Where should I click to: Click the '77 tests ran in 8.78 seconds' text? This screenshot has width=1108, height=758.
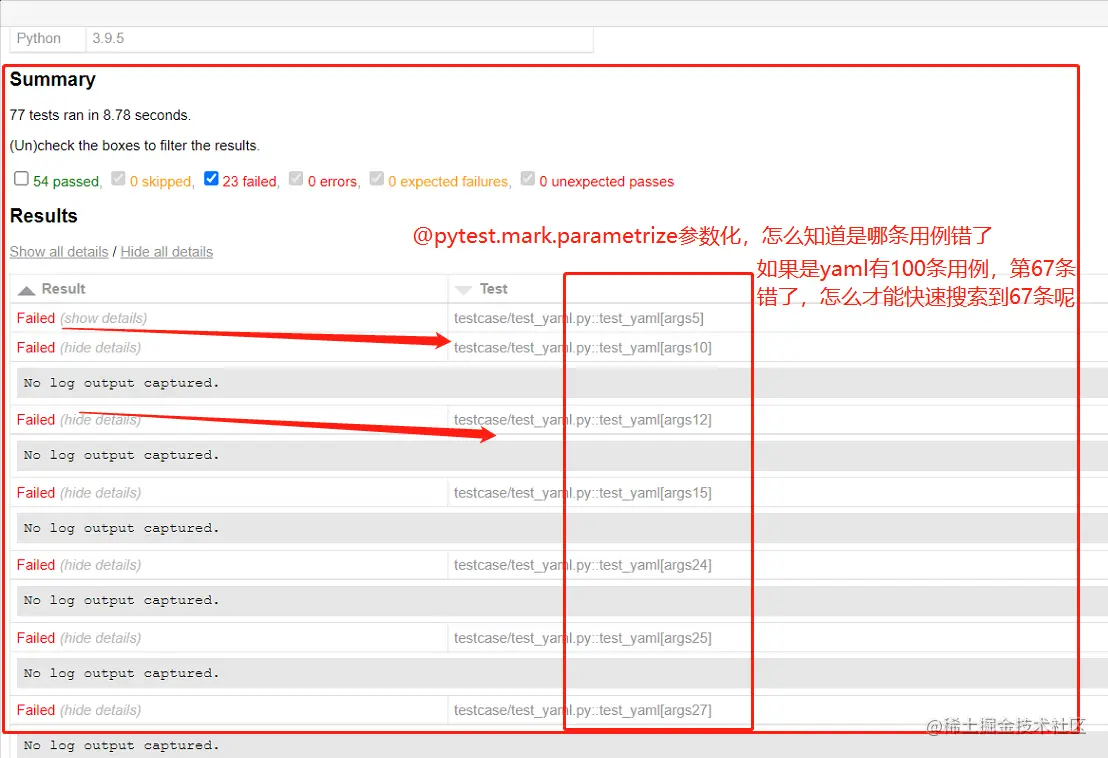coord(100,114)
